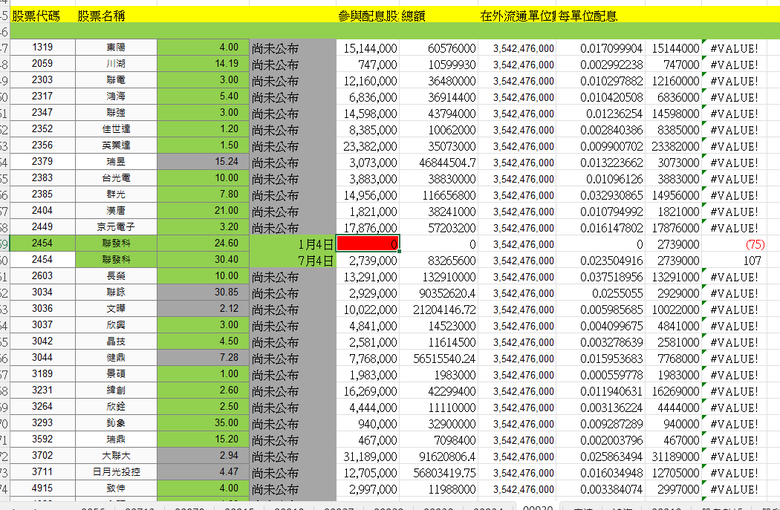The height and width of the screenshot is (510, 780).
Task: Select the 股票代碼 header cell
Action: pos(43,16)
